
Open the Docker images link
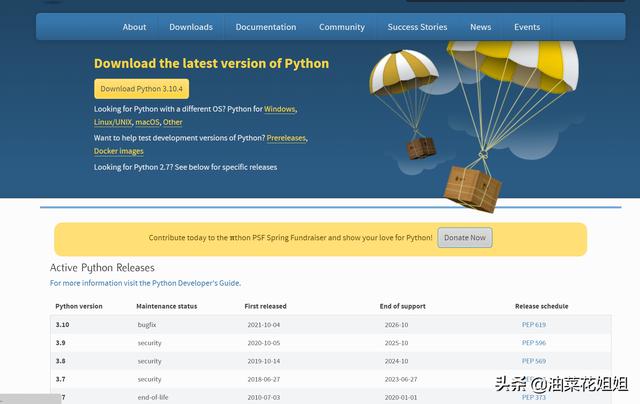119,151
